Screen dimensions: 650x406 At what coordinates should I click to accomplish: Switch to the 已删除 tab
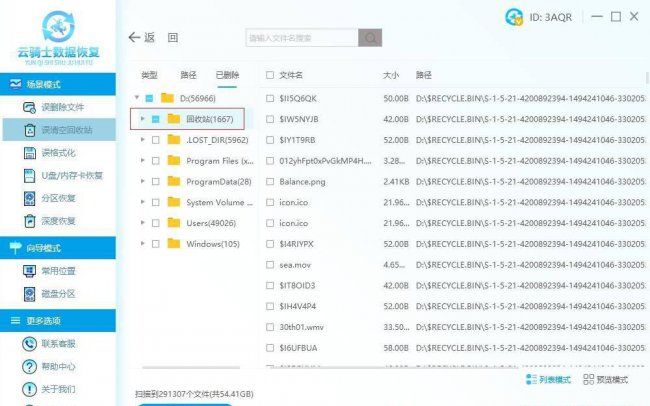tap(227, 75)
